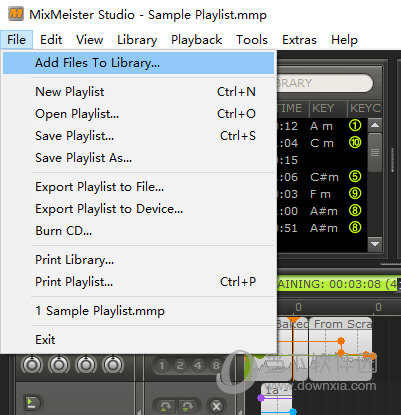Choose Exit from the File menu

point(138,340)
